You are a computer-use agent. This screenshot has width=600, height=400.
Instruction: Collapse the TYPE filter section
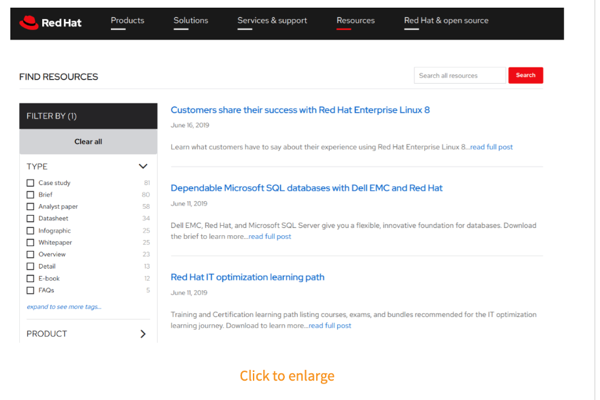point(143,166)
